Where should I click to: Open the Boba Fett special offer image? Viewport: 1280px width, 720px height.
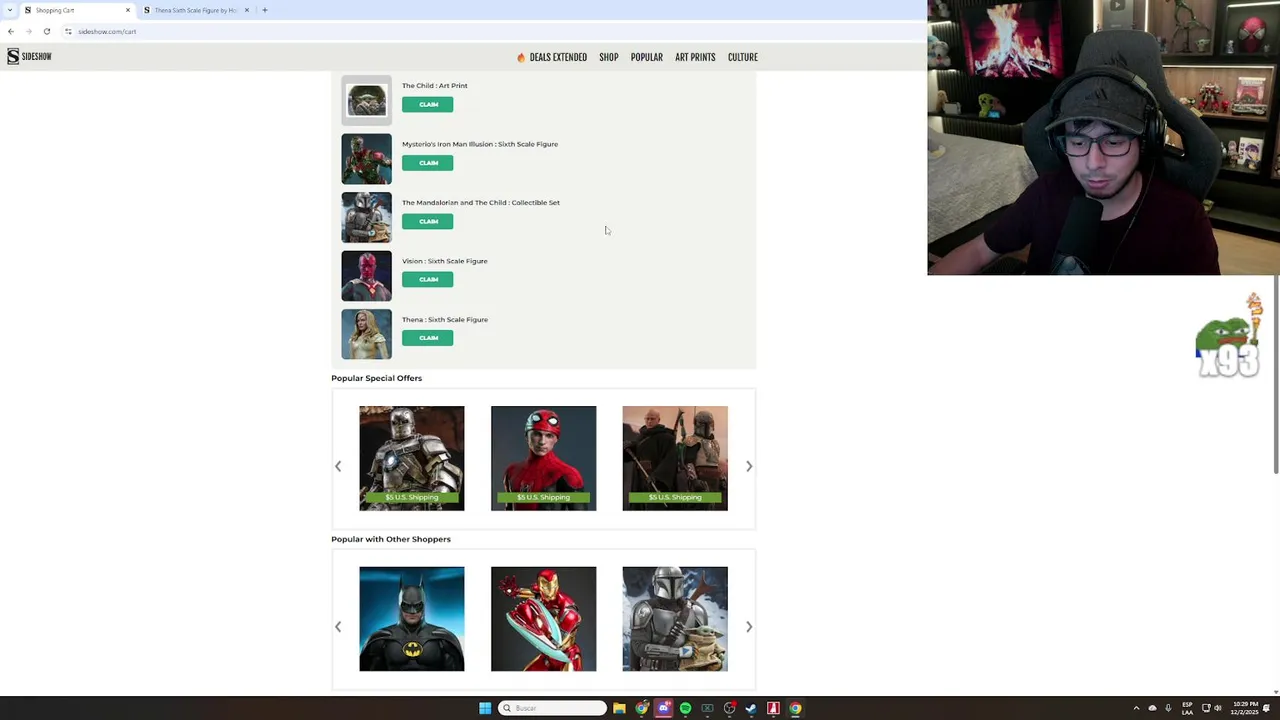tap(675, 458)
